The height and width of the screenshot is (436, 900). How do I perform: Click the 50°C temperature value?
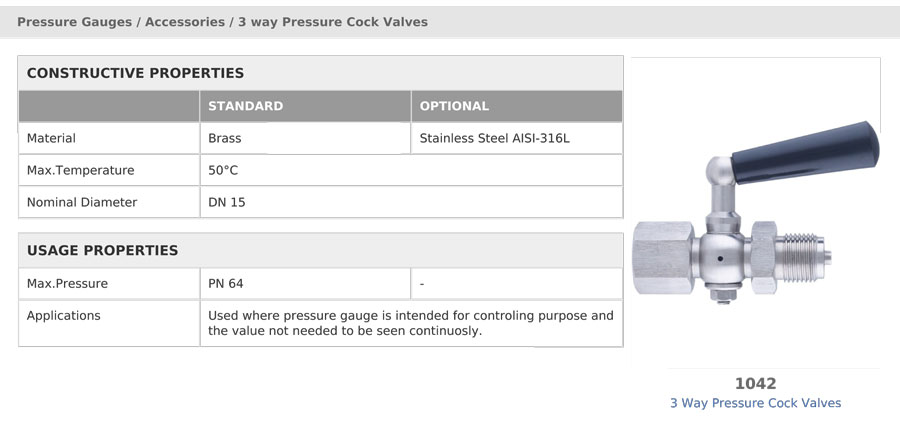(223, 170)
